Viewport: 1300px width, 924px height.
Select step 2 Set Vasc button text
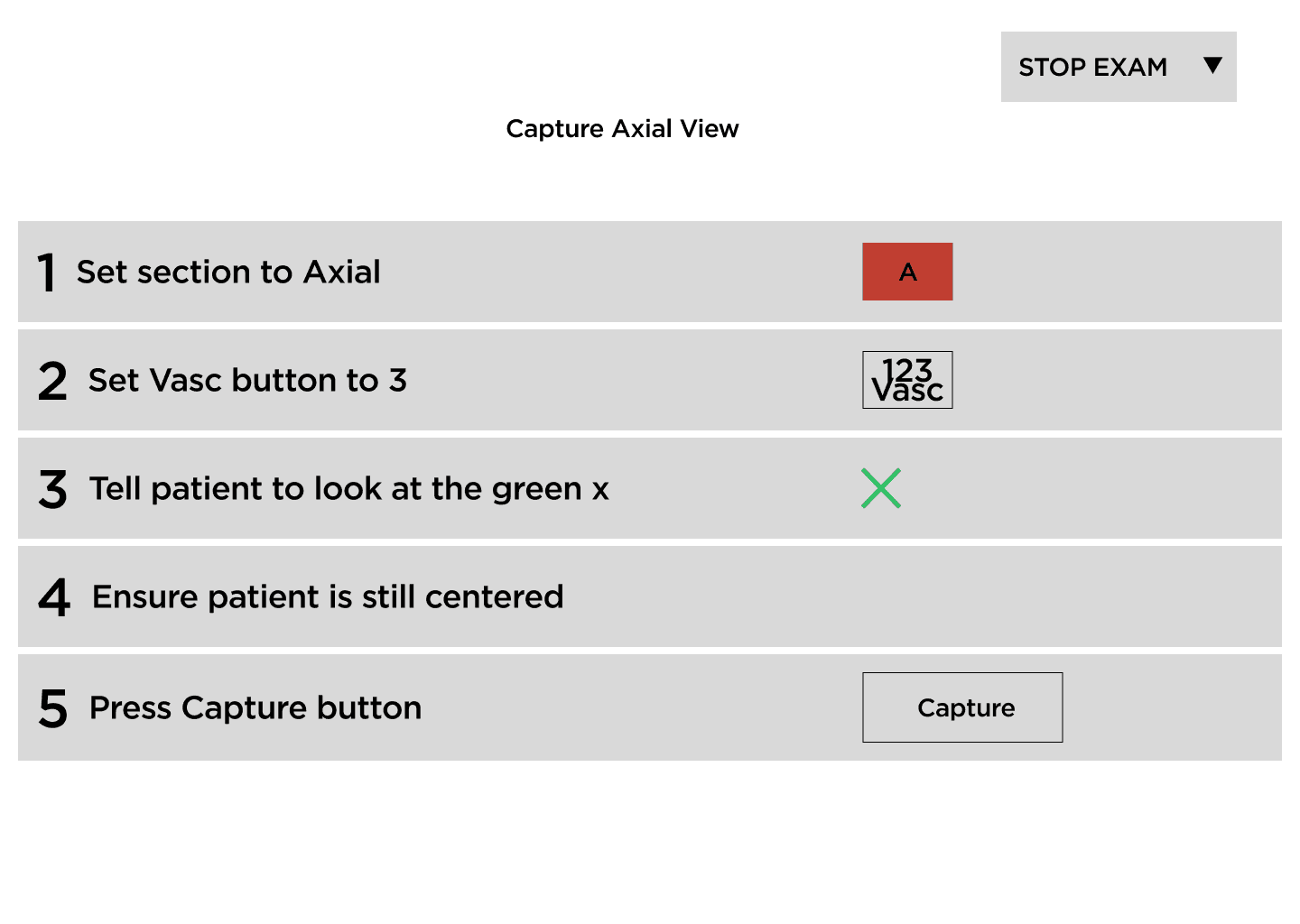coord(247,380)
